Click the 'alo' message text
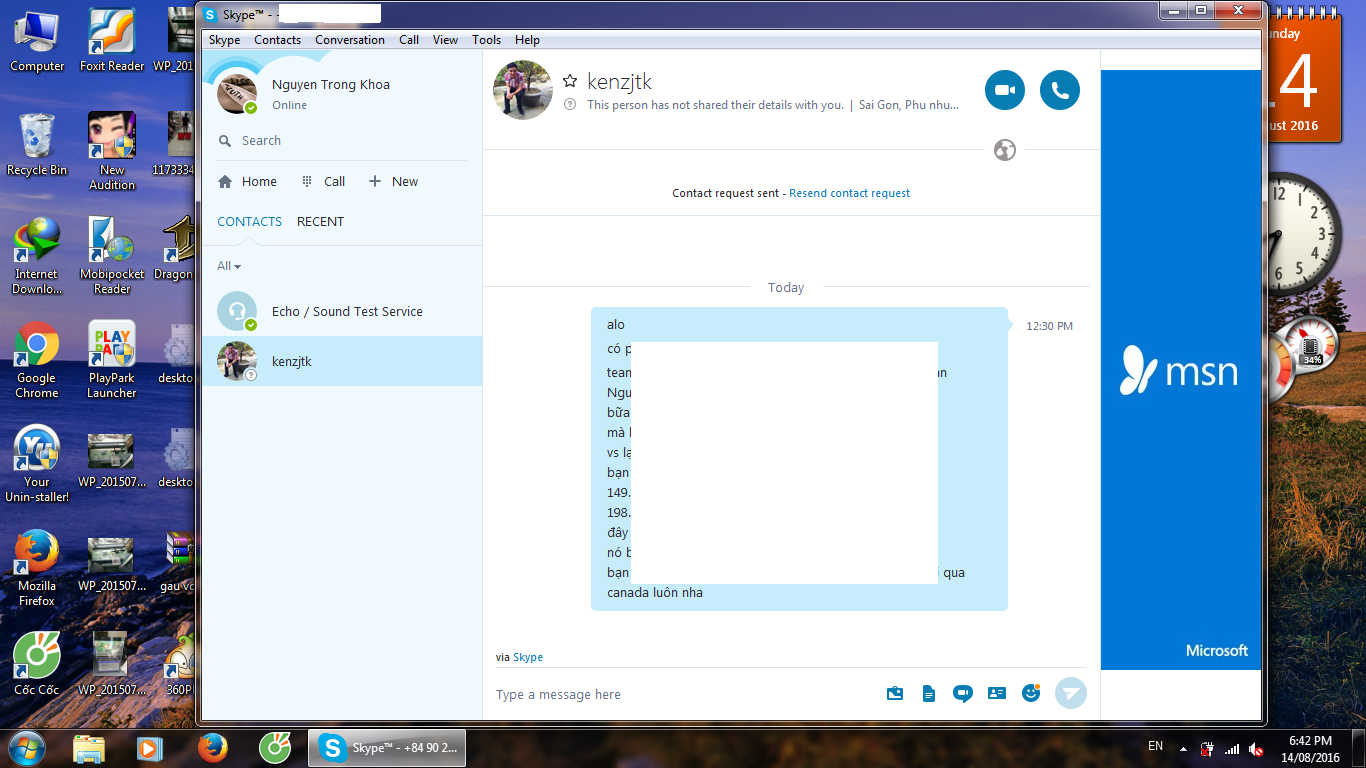 [x=616, y=325]
